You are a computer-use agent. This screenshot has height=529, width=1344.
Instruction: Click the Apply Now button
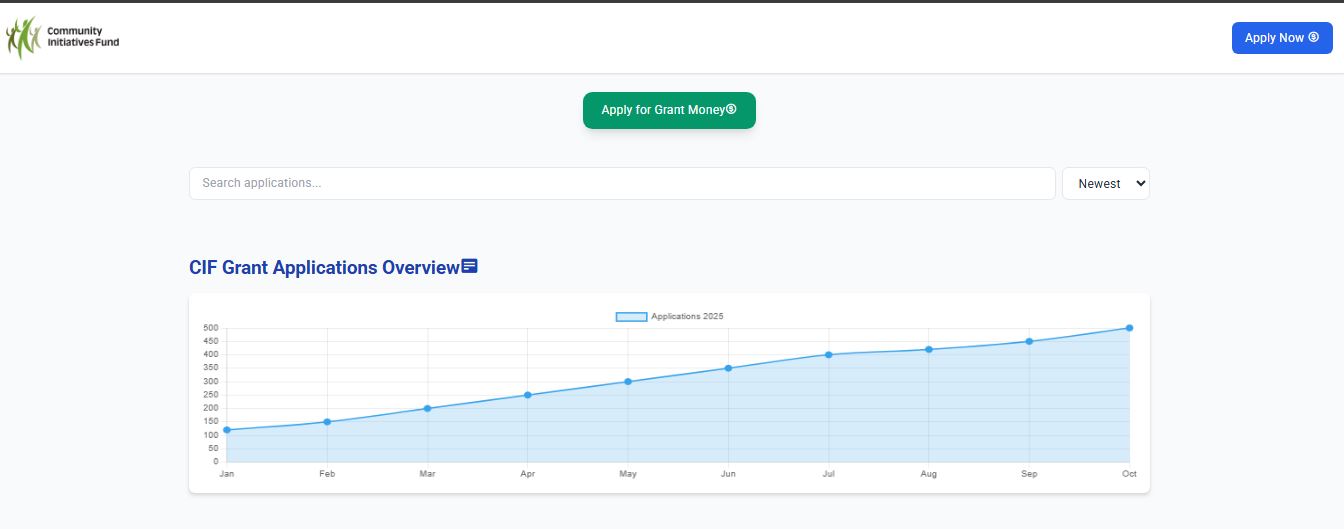[x=1282, y=38]
